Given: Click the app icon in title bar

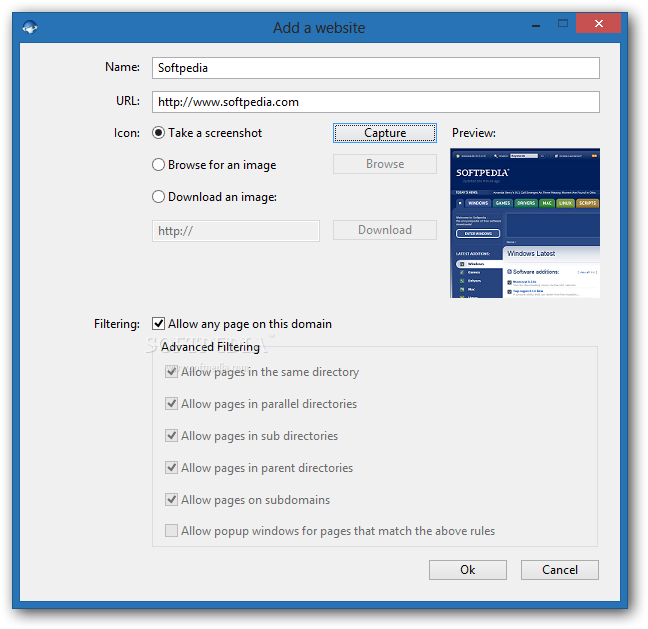Looking at the screenshot, I should pos(30,27).
